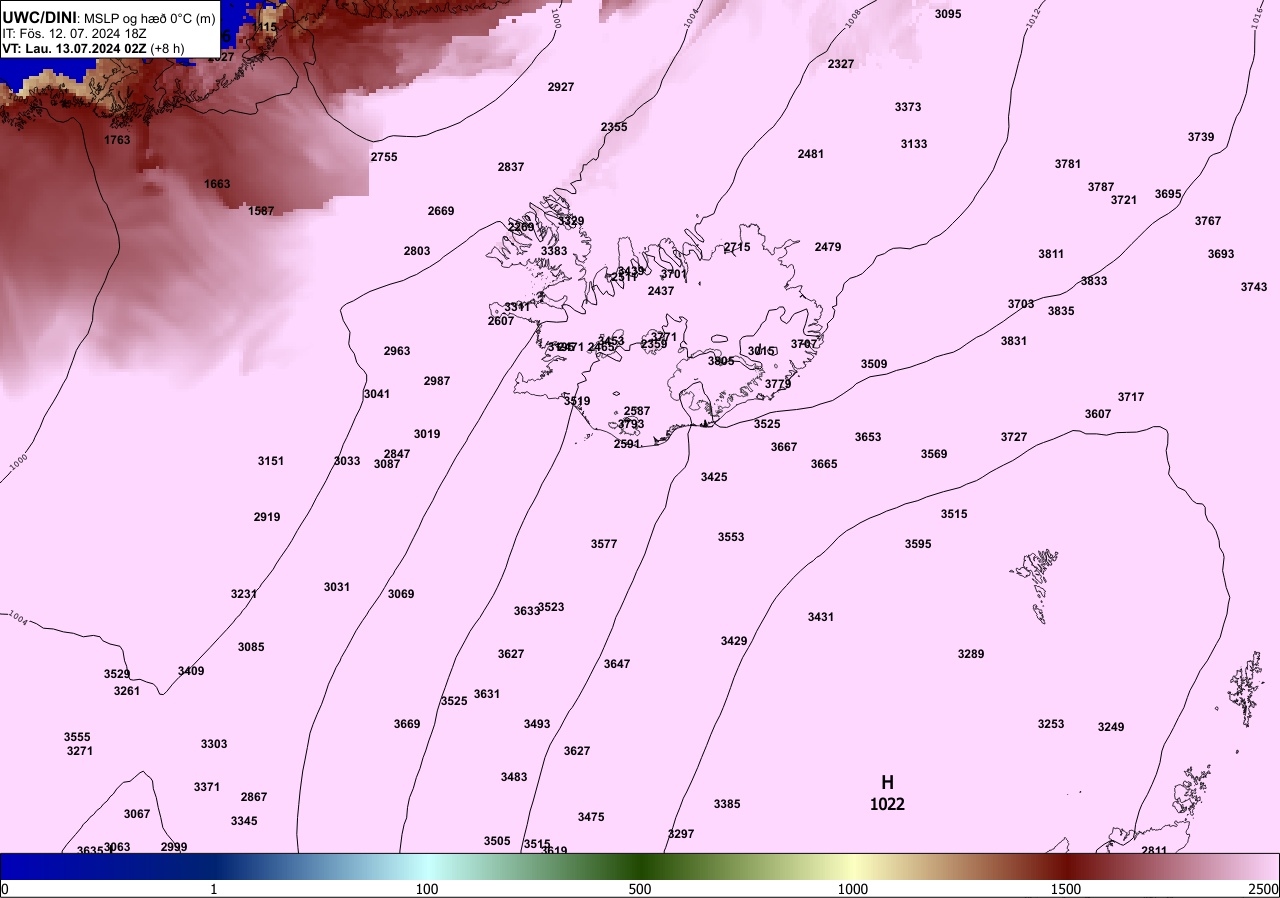This screenshot has width=1280, height=898.
Task: Click the map value 2867
Action: coord(254,797)
